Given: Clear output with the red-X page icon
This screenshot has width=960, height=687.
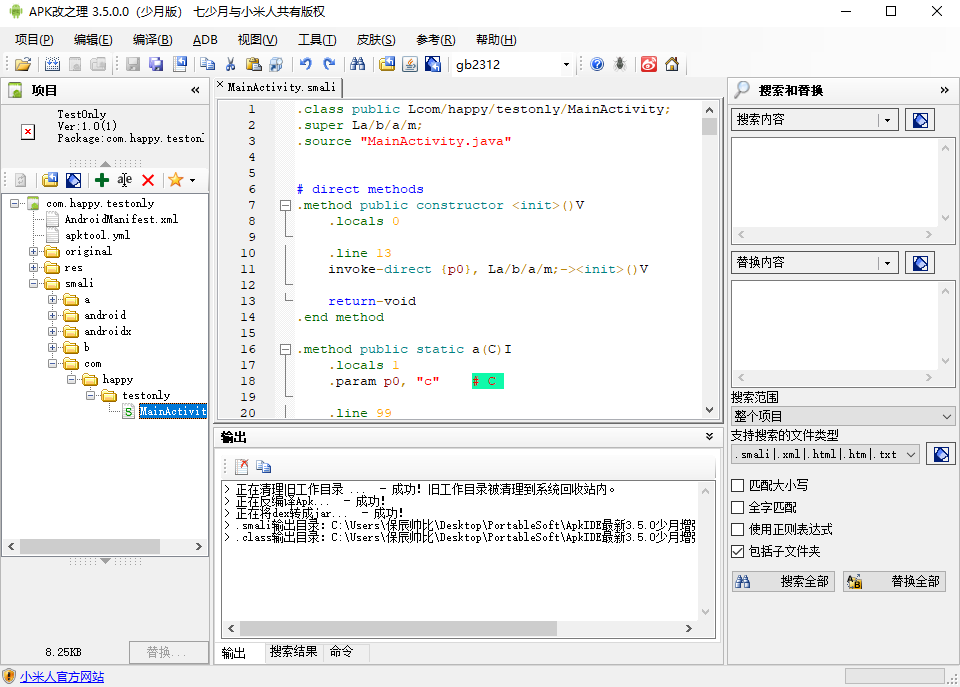Looking at the screenshot, I should (x=241, y=466).
